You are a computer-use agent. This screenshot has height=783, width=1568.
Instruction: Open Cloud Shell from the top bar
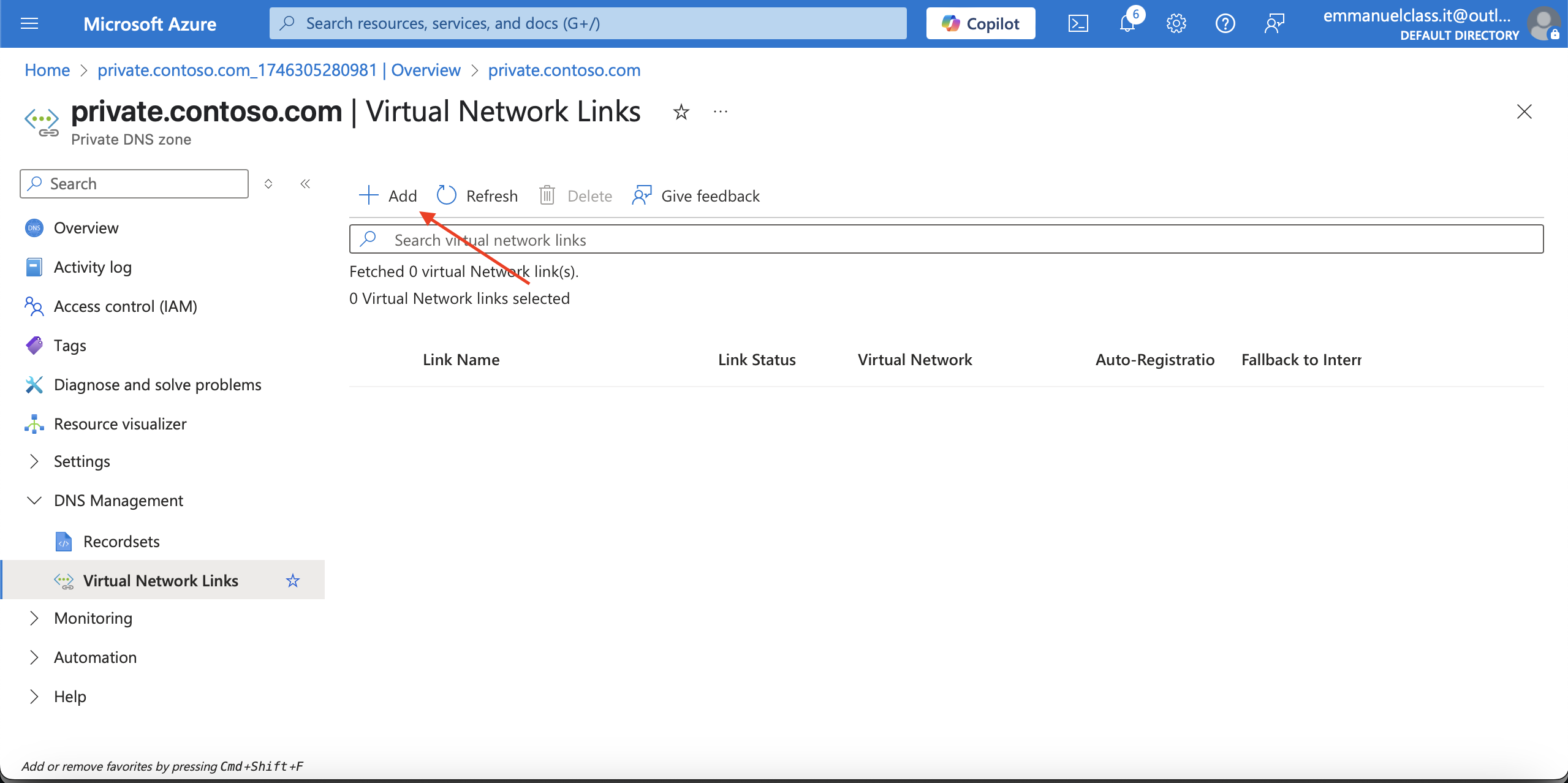click(1078, 23)
